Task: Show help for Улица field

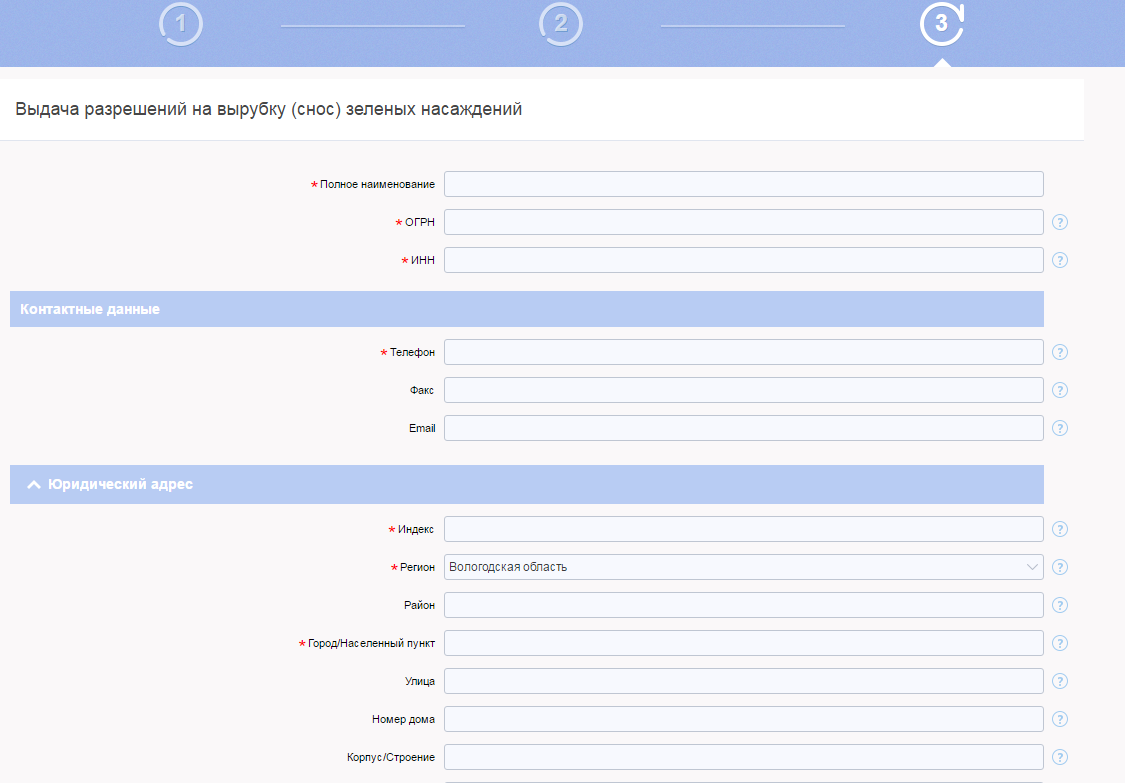Action: 1060,681
